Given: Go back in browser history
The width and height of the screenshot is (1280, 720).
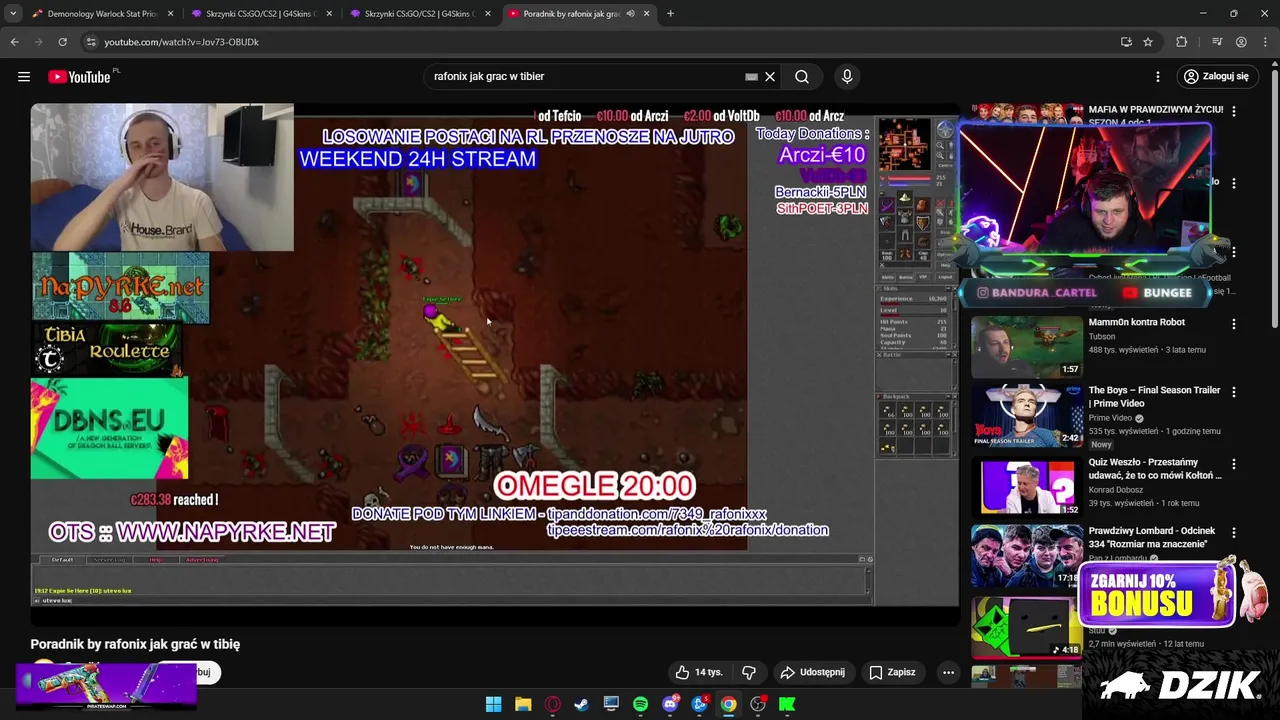Looking at the screenshot, I should (14, 42).
